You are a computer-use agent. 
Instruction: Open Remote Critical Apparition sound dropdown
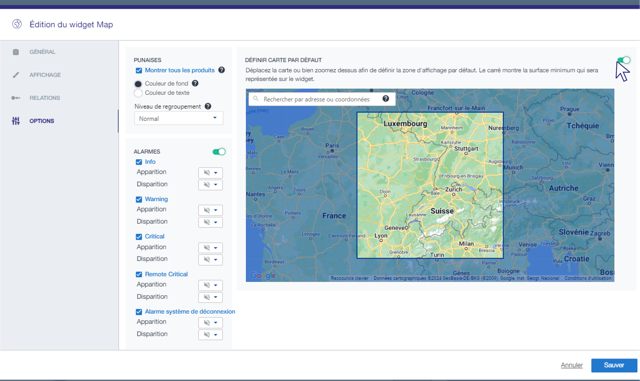tap(210, 285)
